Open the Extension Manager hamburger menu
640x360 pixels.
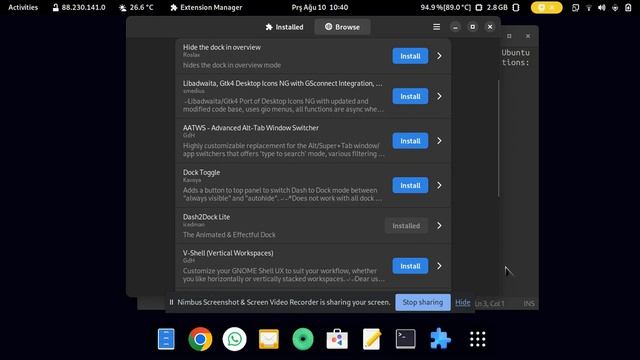click(436, 27)
